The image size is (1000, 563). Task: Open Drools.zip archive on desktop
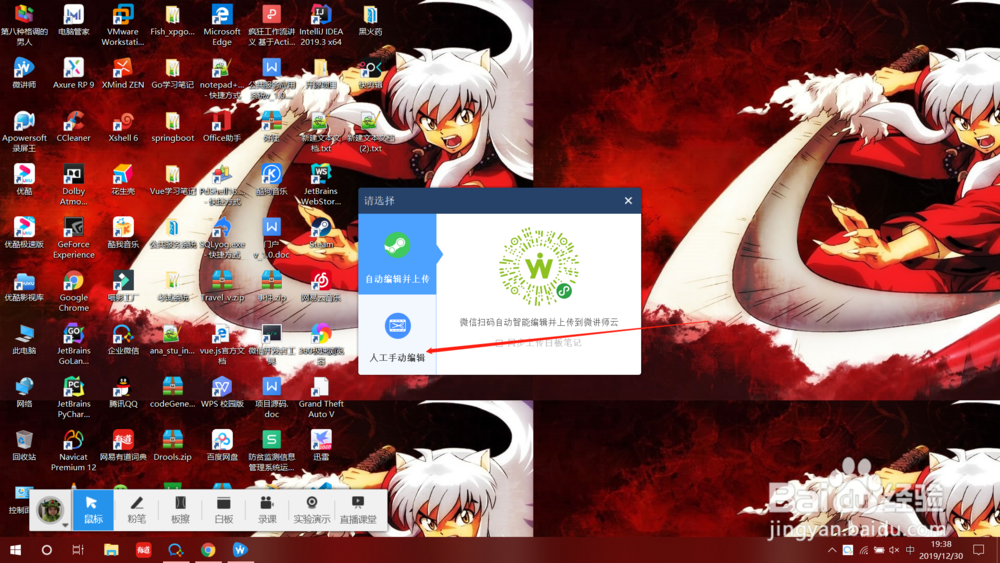pos(172,445)
